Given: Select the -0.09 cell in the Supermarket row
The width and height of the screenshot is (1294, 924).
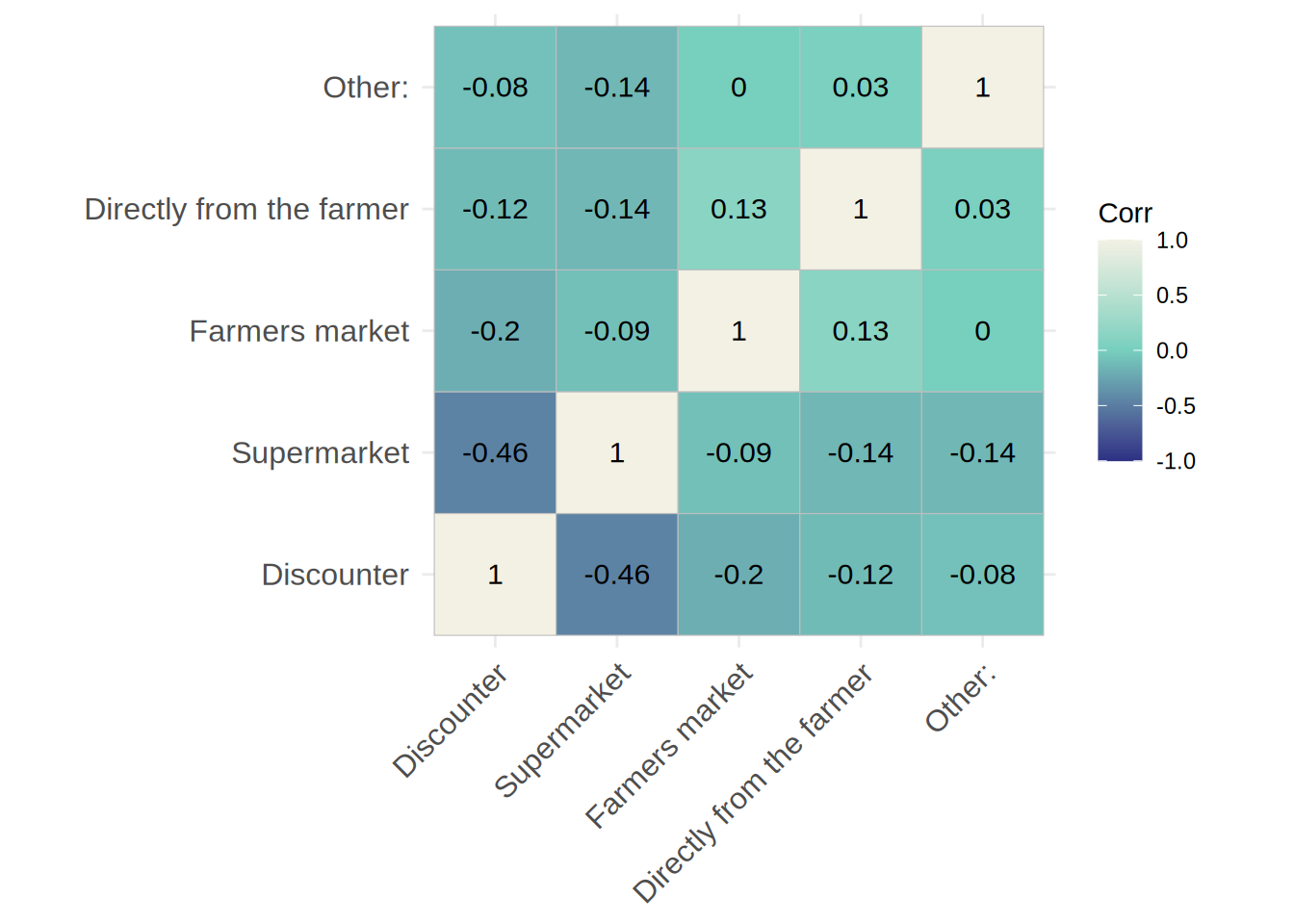Looking at the screenshot, I should (x=738, y=452).
